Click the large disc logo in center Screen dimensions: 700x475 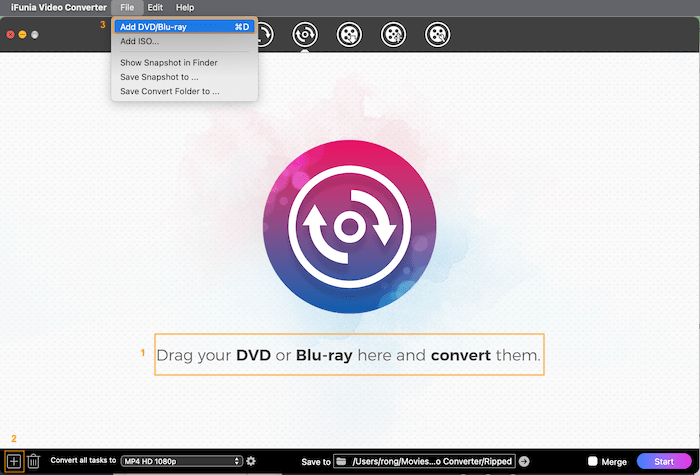click(349, 226)
